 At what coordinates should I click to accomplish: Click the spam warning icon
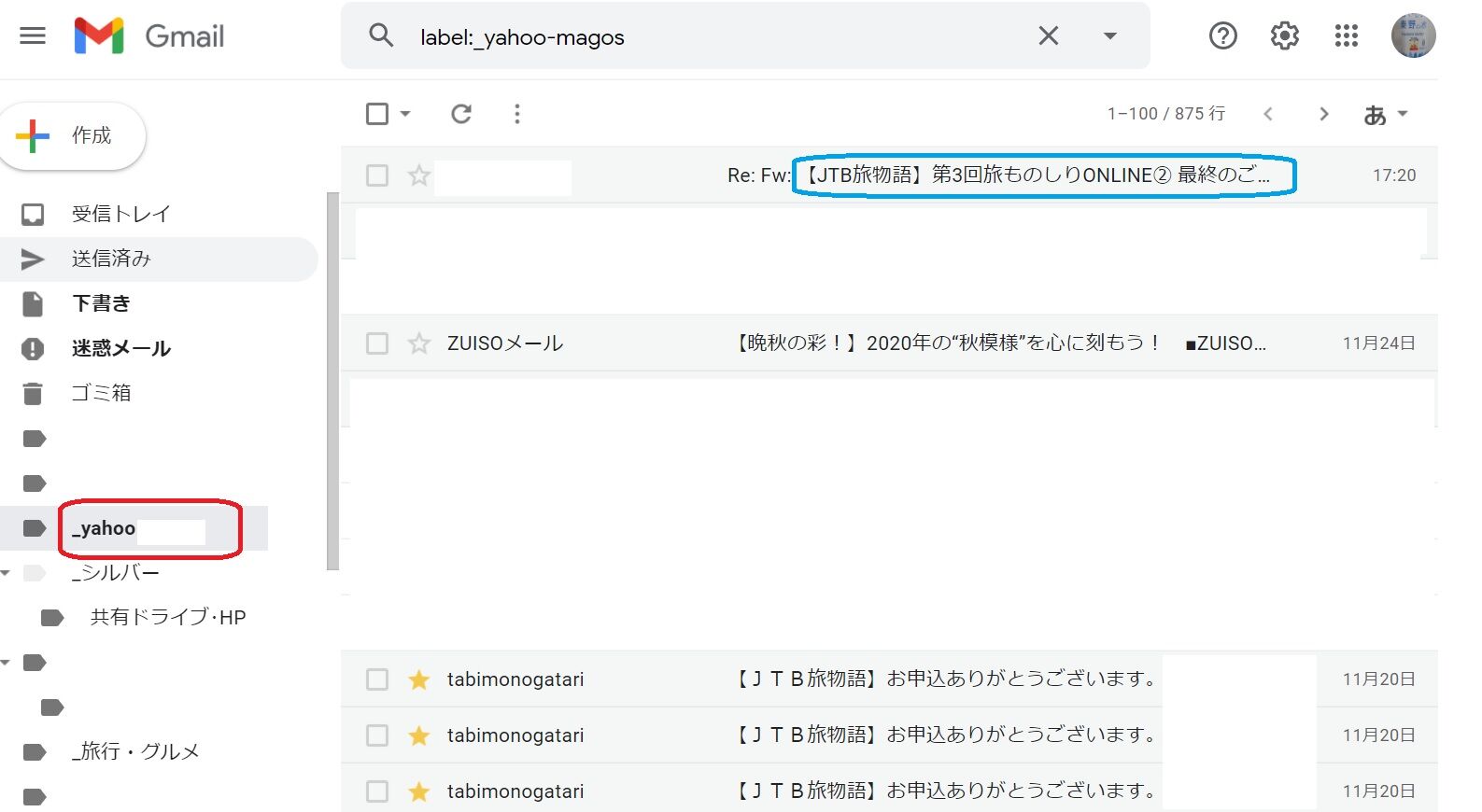(33, 349)
